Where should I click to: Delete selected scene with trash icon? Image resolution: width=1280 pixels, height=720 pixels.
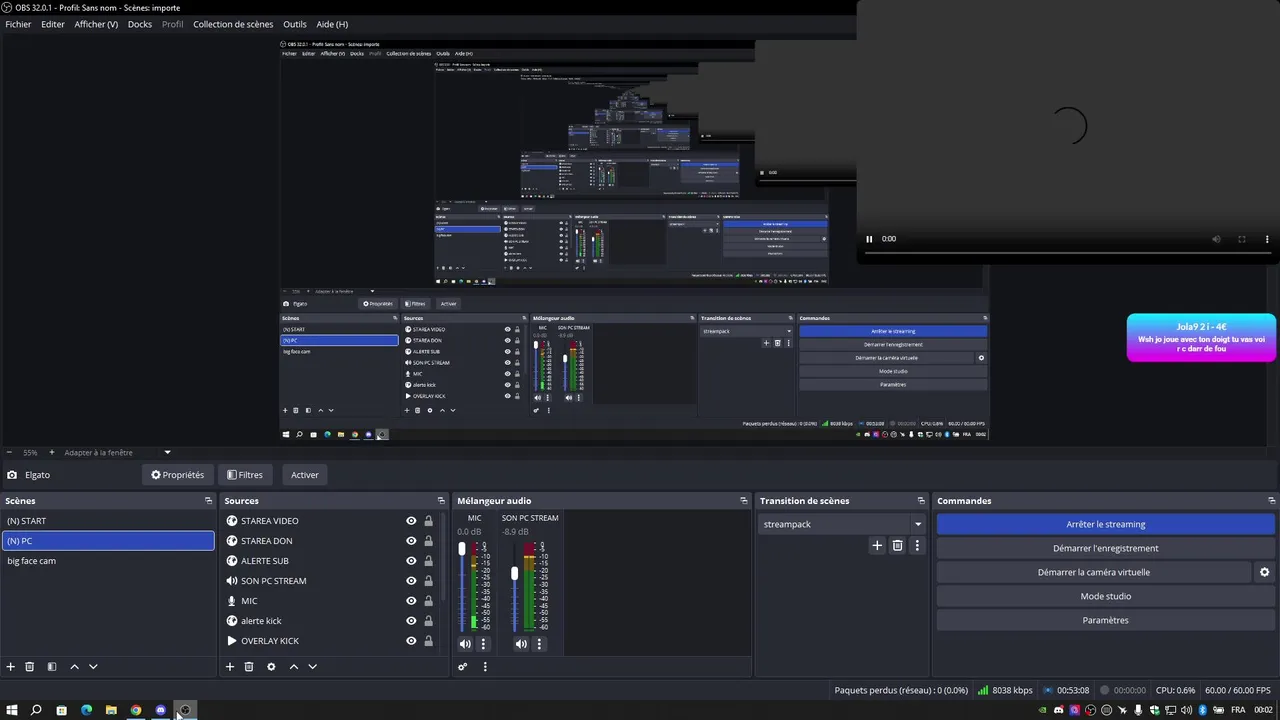[x=30, y=667]
